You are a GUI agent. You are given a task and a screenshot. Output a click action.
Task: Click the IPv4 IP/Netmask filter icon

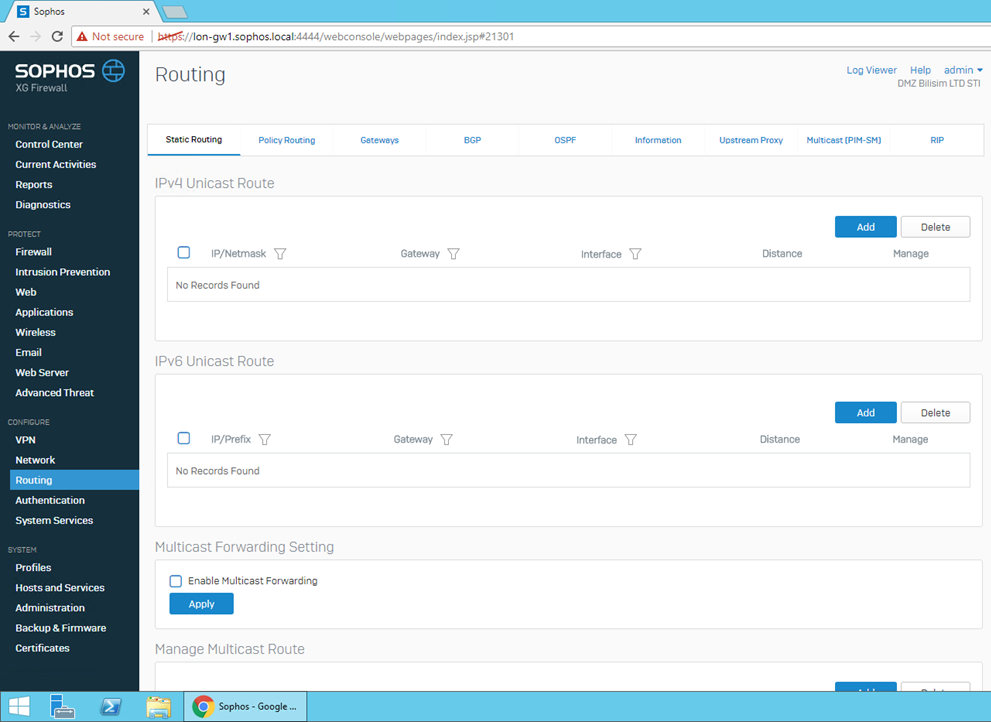280,254
